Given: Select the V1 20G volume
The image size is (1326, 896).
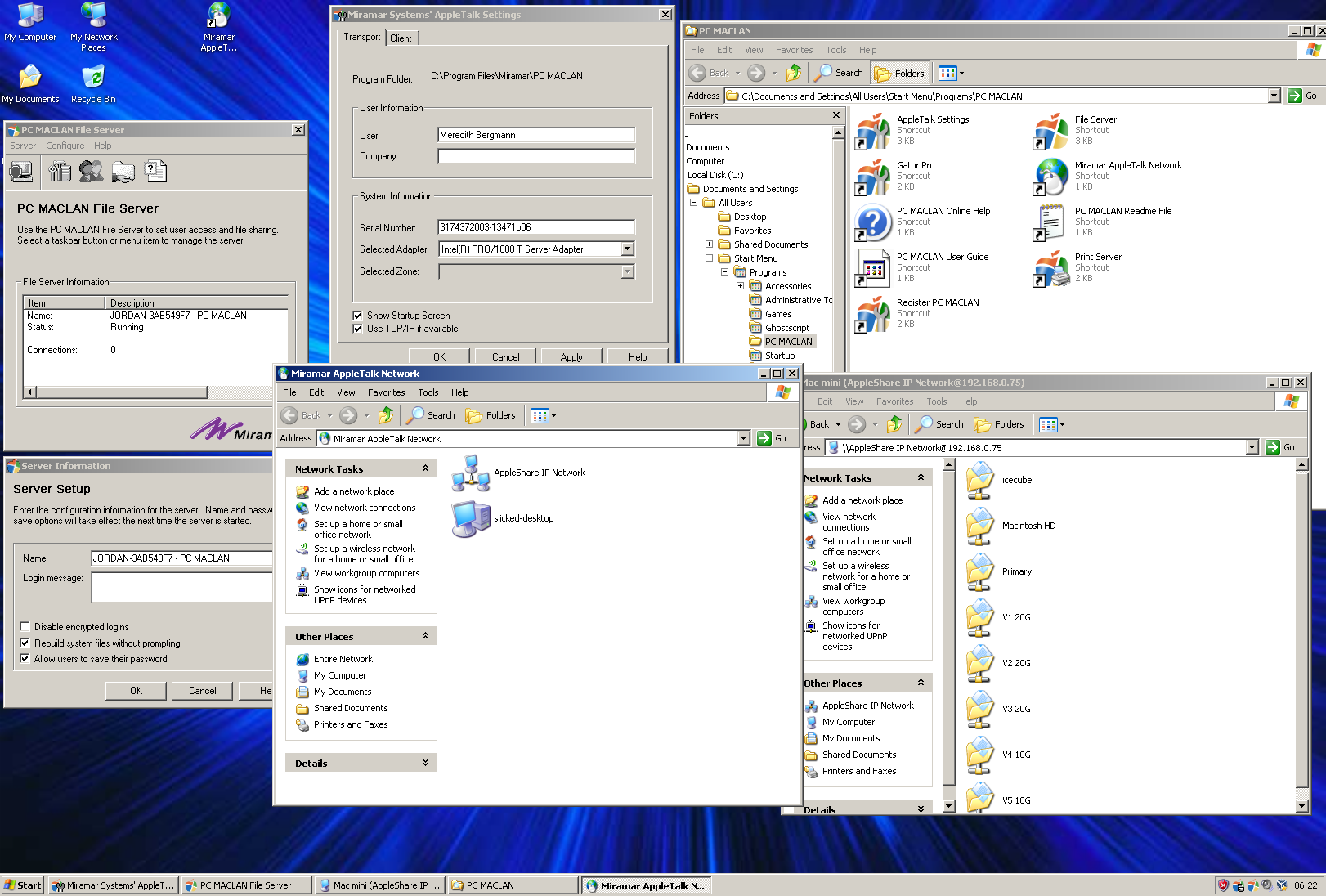Looking at the screenshot, I should (979, 618).
